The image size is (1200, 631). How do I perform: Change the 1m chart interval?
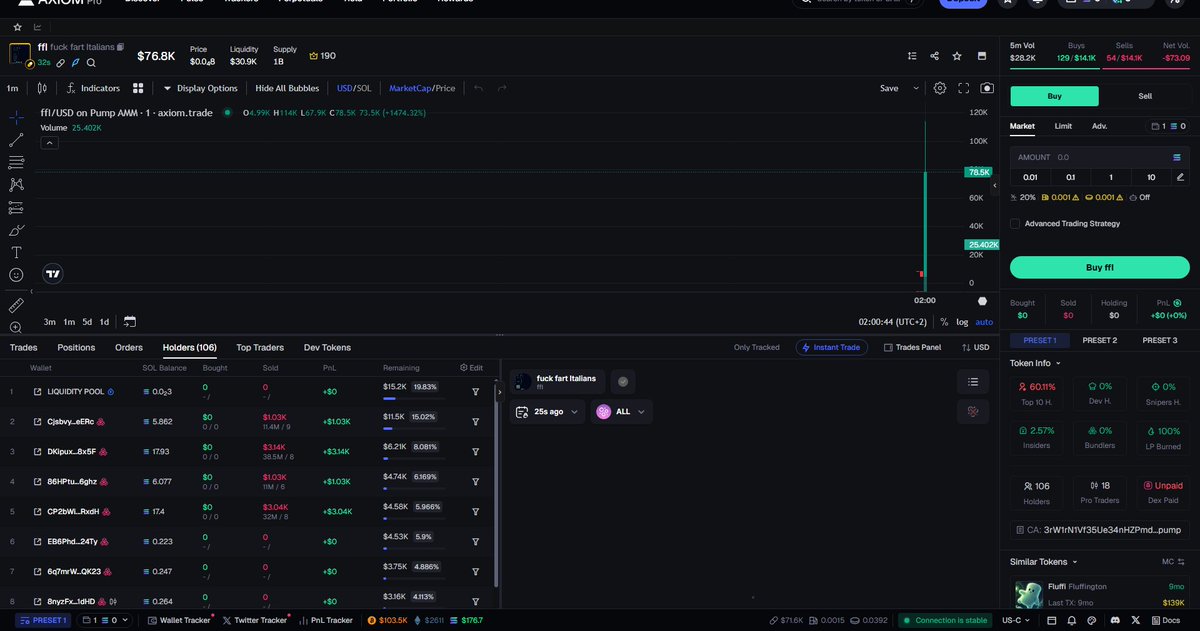coord(13,88)
